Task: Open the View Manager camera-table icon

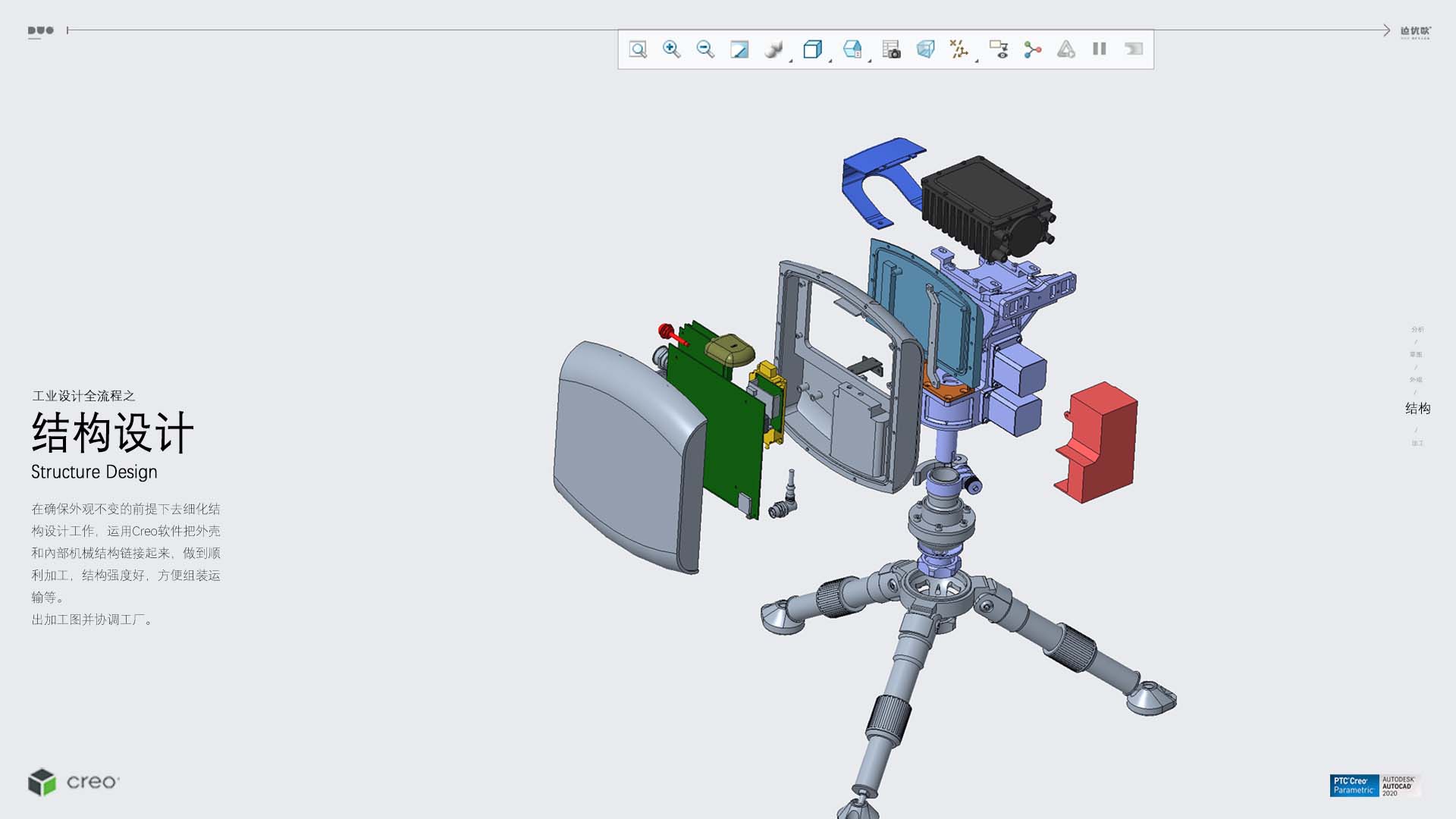Action: [892, 49]
